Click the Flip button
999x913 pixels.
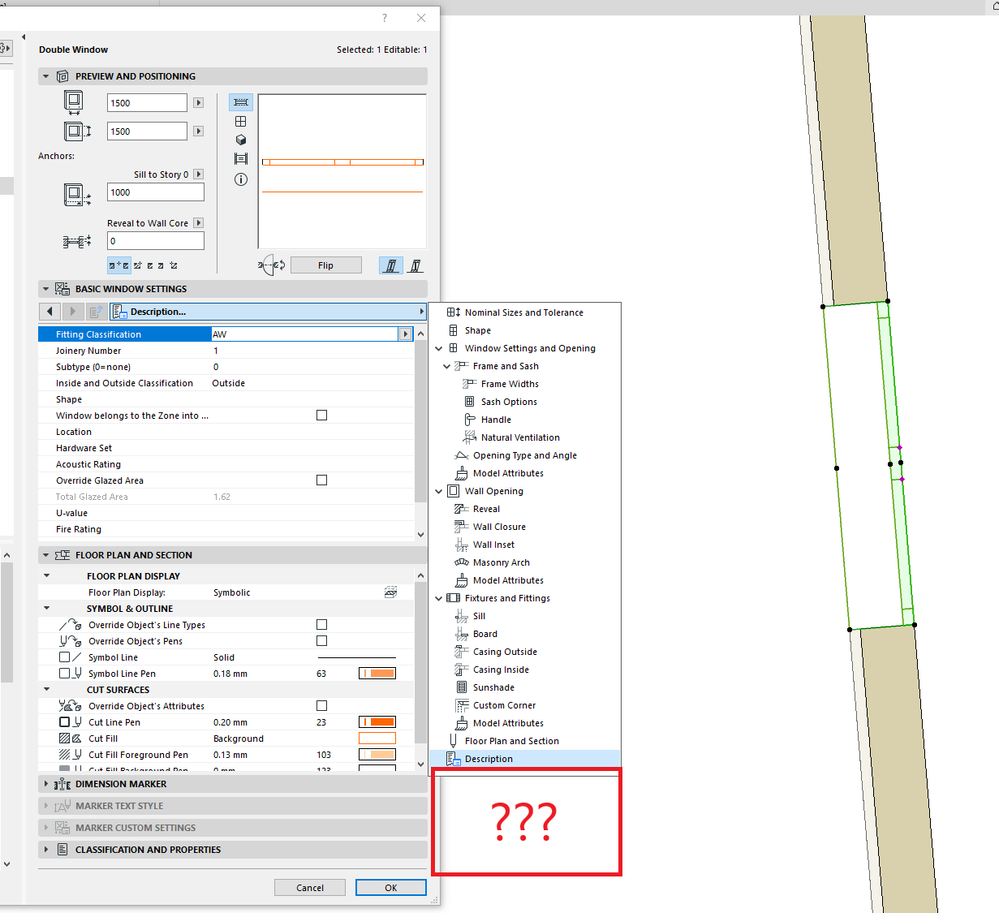[326, 266]
